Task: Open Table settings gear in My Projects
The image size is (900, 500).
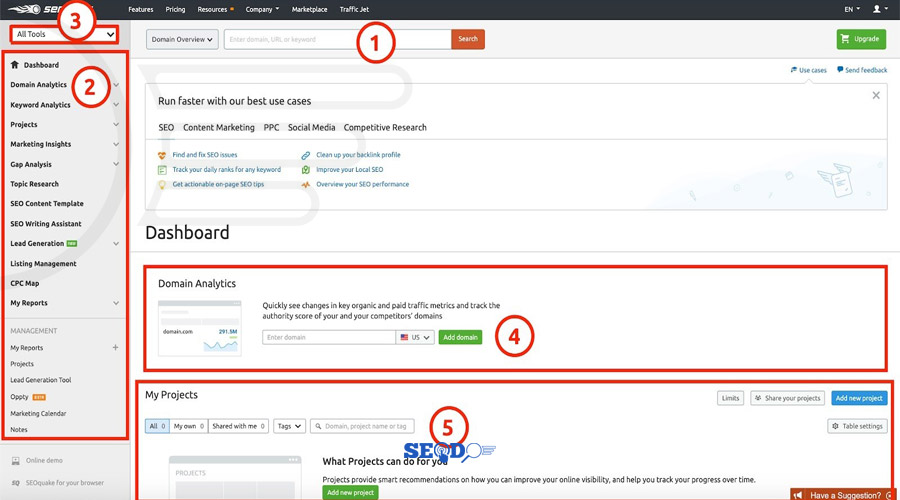Action: coord(857,426)
